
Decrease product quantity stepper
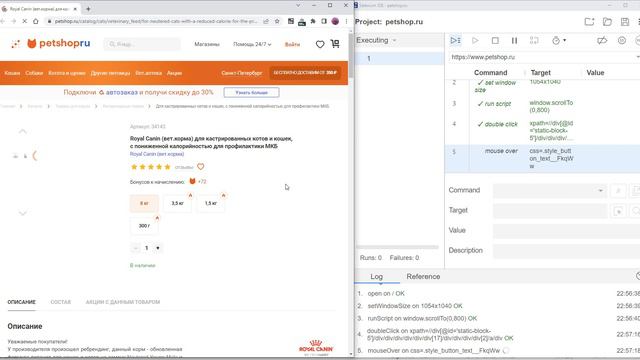136,248
